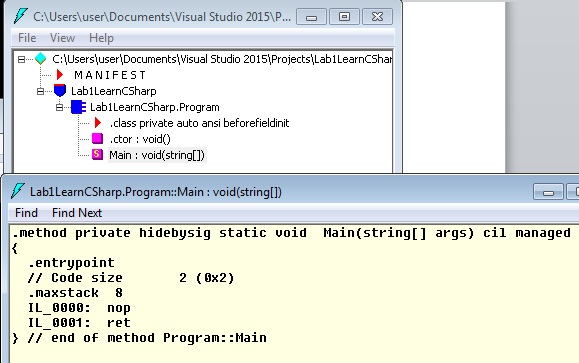This screenshot has height=363, width=579.
Task: Collapse the root assembly path node
Action: (21, 59)
